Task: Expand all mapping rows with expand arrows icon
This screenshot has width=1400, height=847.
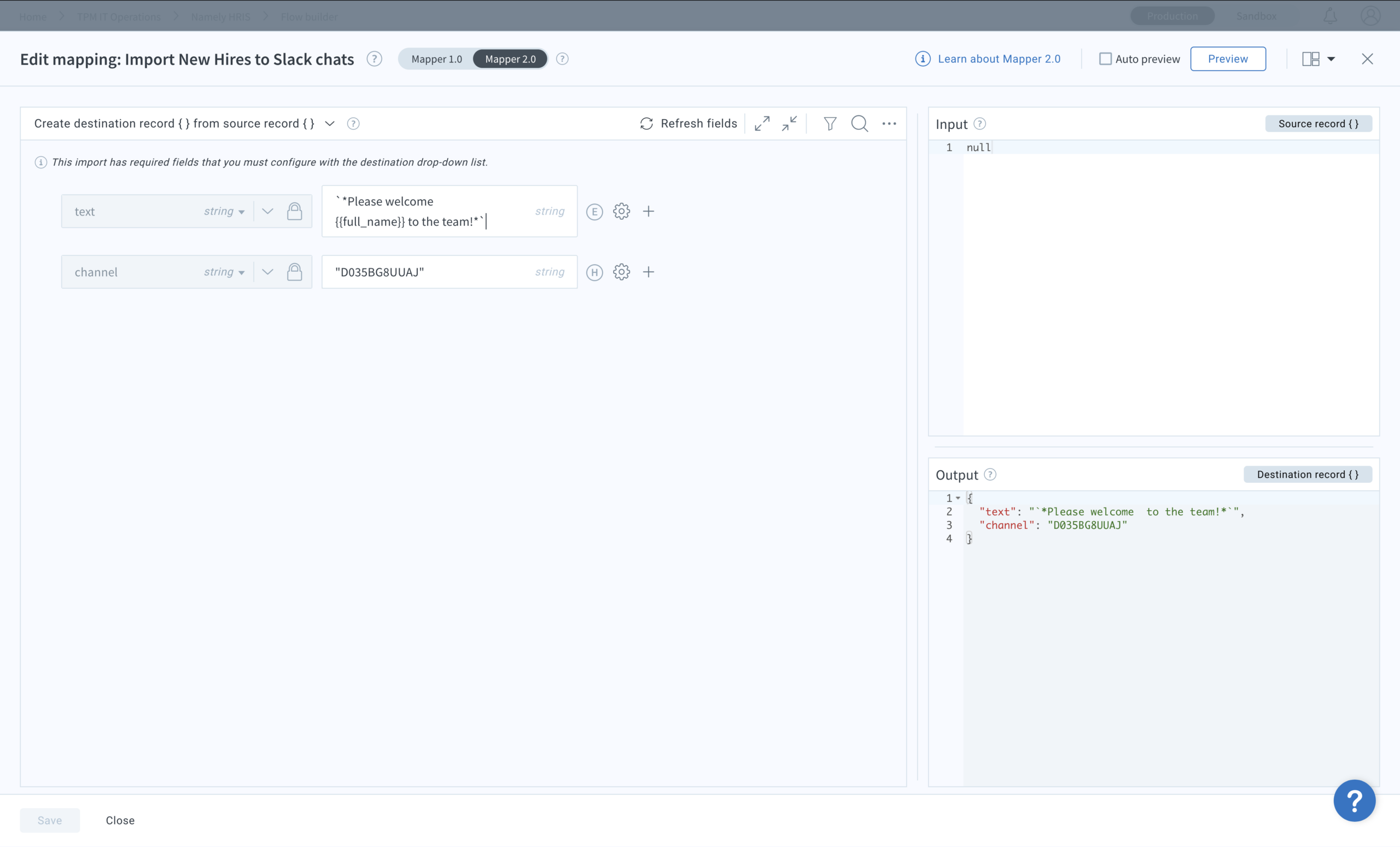Action: tap(762, 124)
